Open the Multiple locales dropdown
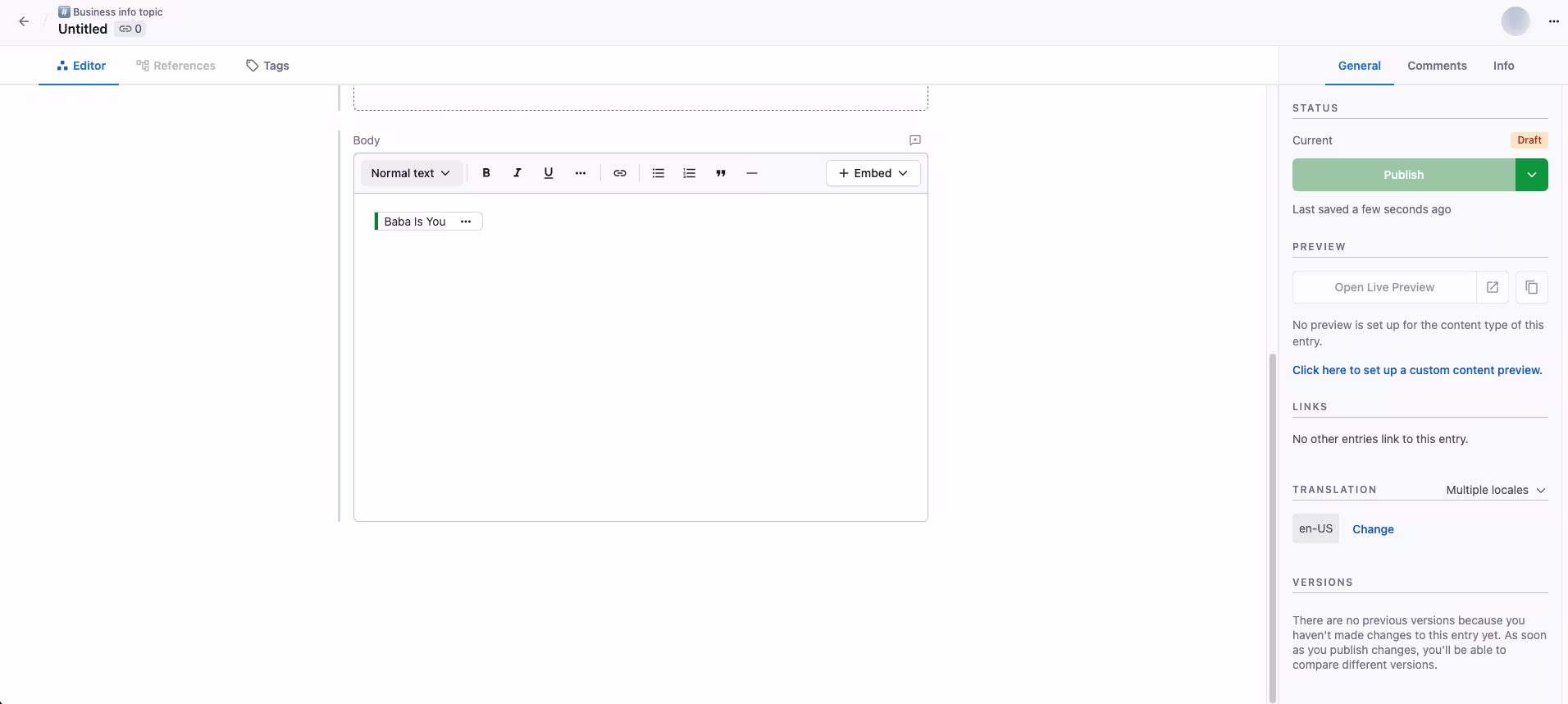 1496,490
